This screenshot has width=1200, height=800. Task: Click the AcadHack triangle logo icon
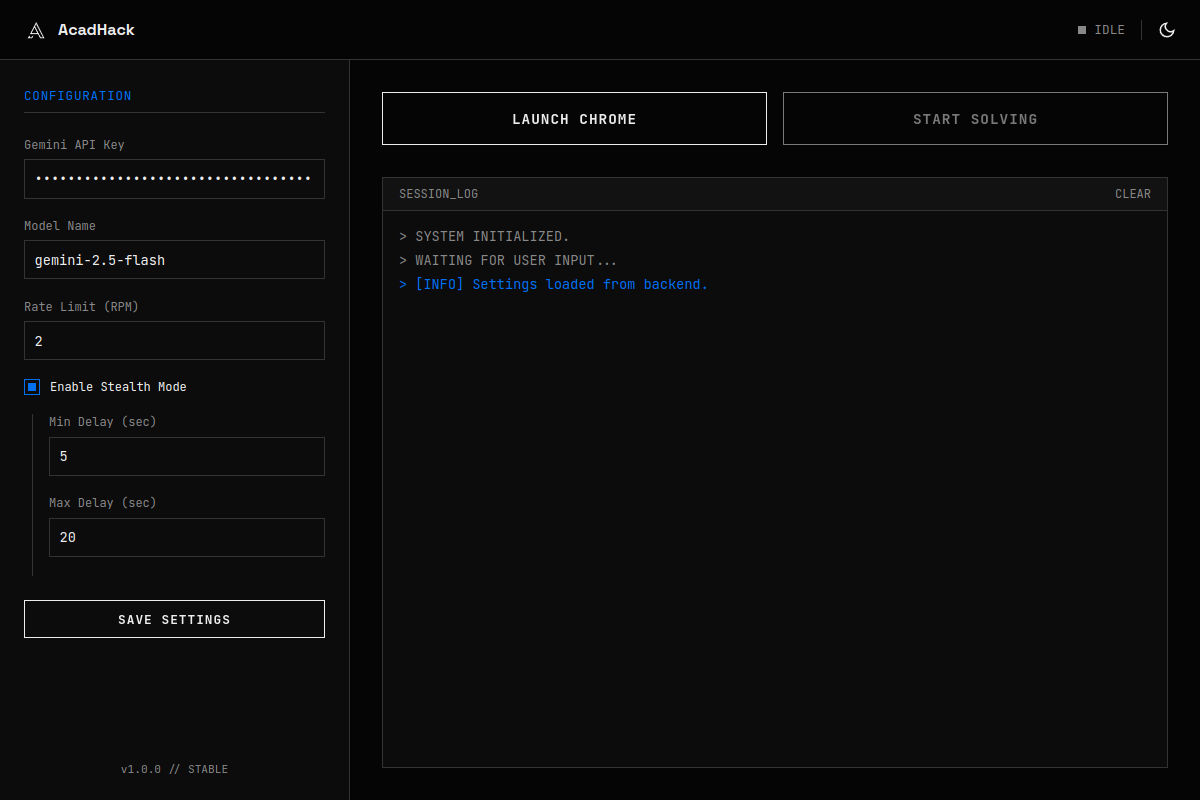click(x=36, y=29)
